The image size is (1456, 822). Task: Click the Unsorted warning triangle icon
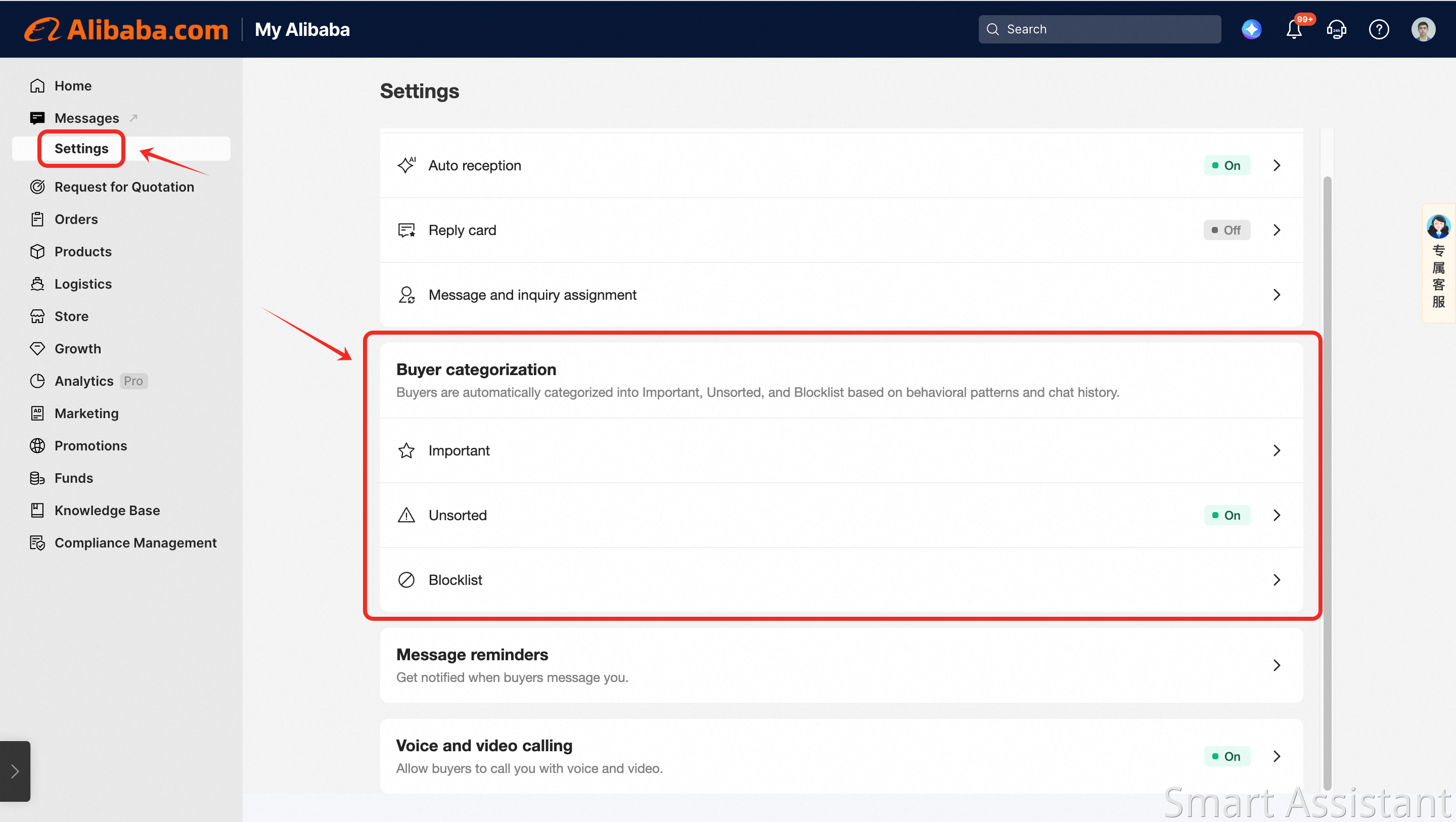[406, 515]
